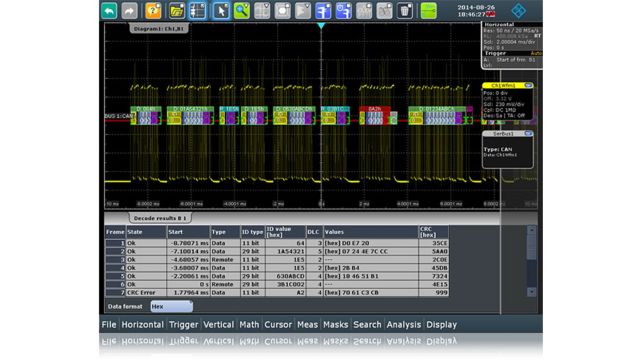Open the Data format Hex dropdown
The image size is (640, 360).
(x=171, y=307)
